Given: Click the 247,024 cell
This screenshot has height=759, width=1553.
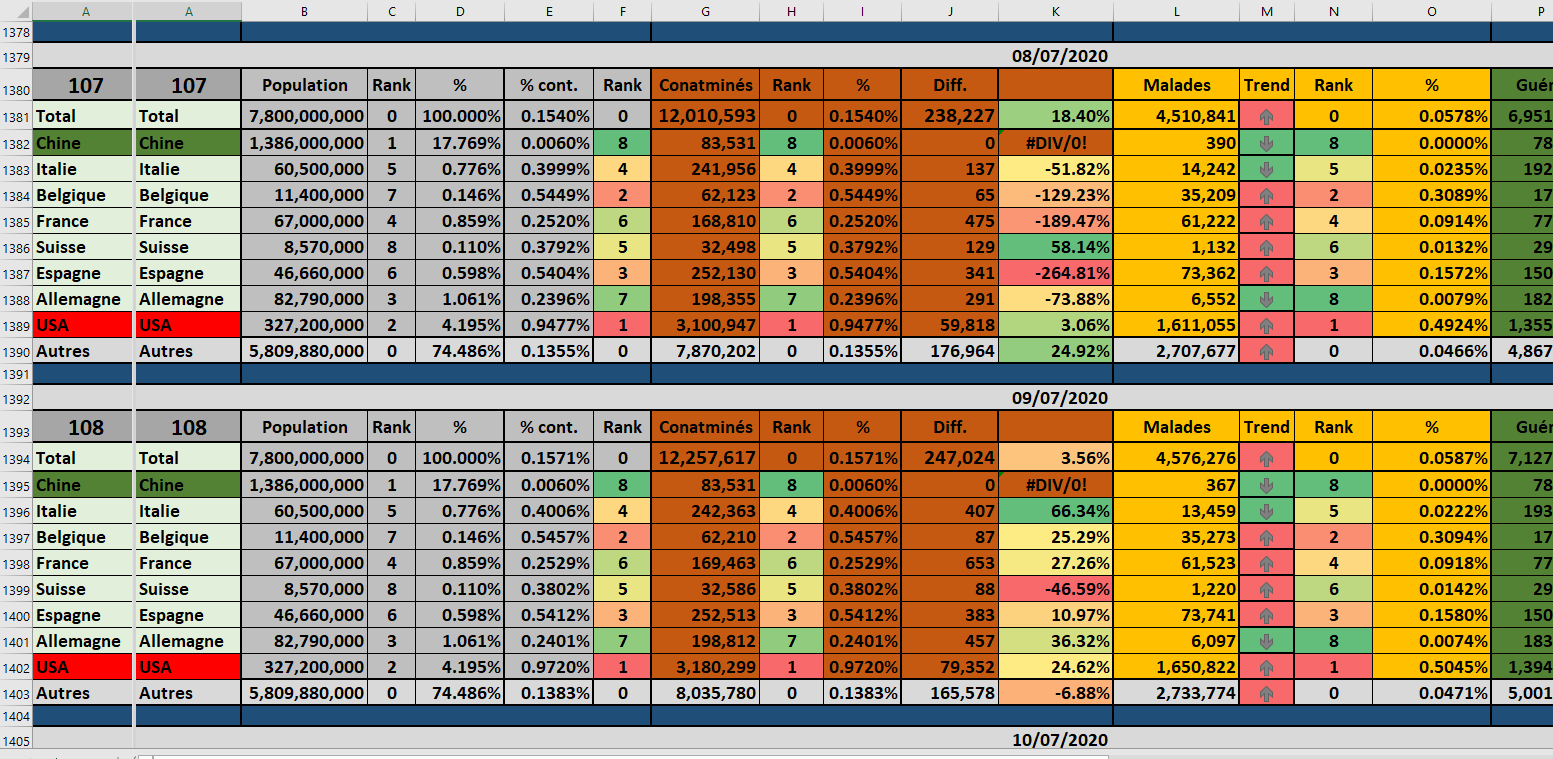Looking at the screenshot, I should click(949, 458).
